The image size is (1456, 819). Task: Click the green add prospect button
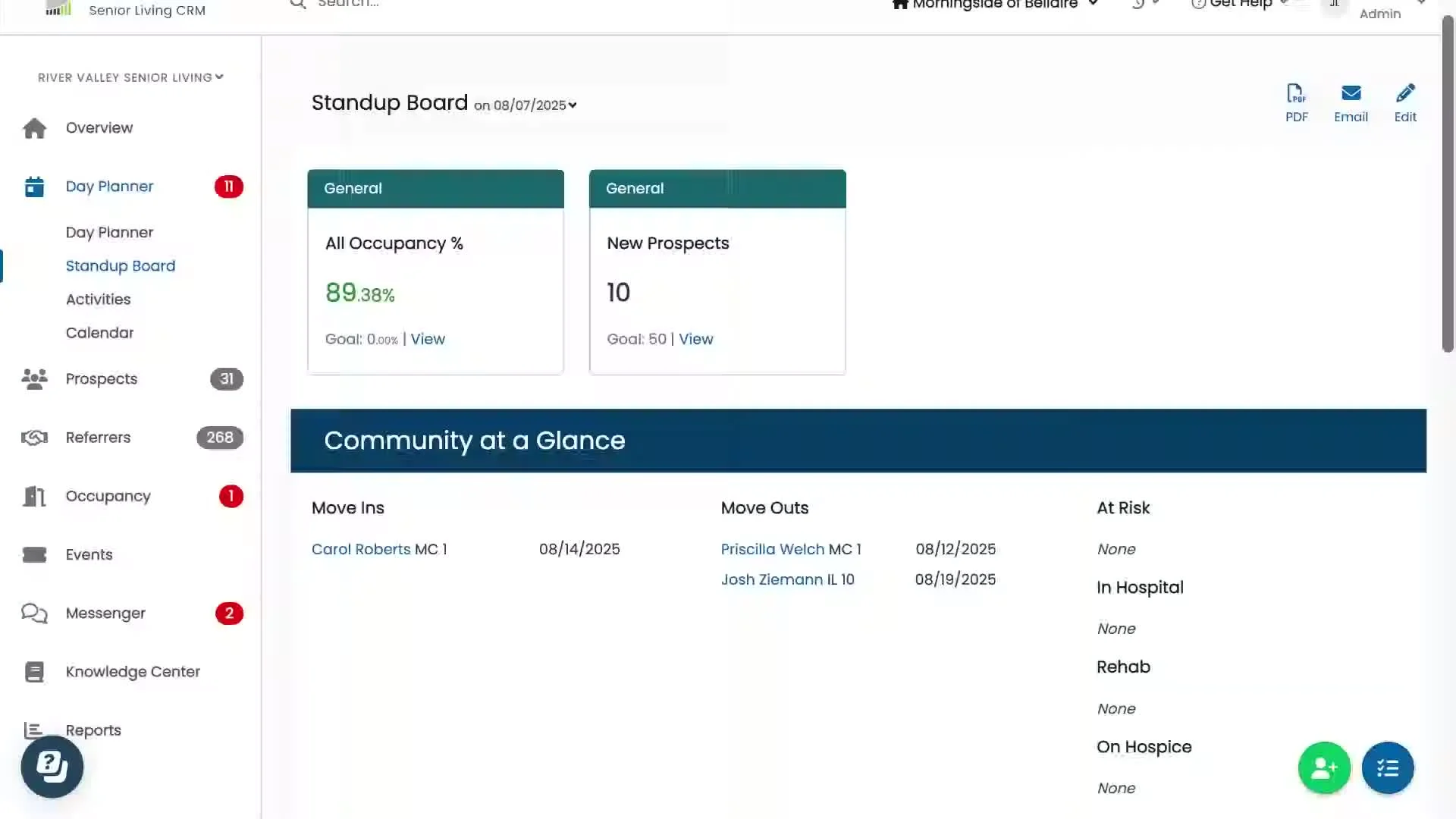[1324, 768]
